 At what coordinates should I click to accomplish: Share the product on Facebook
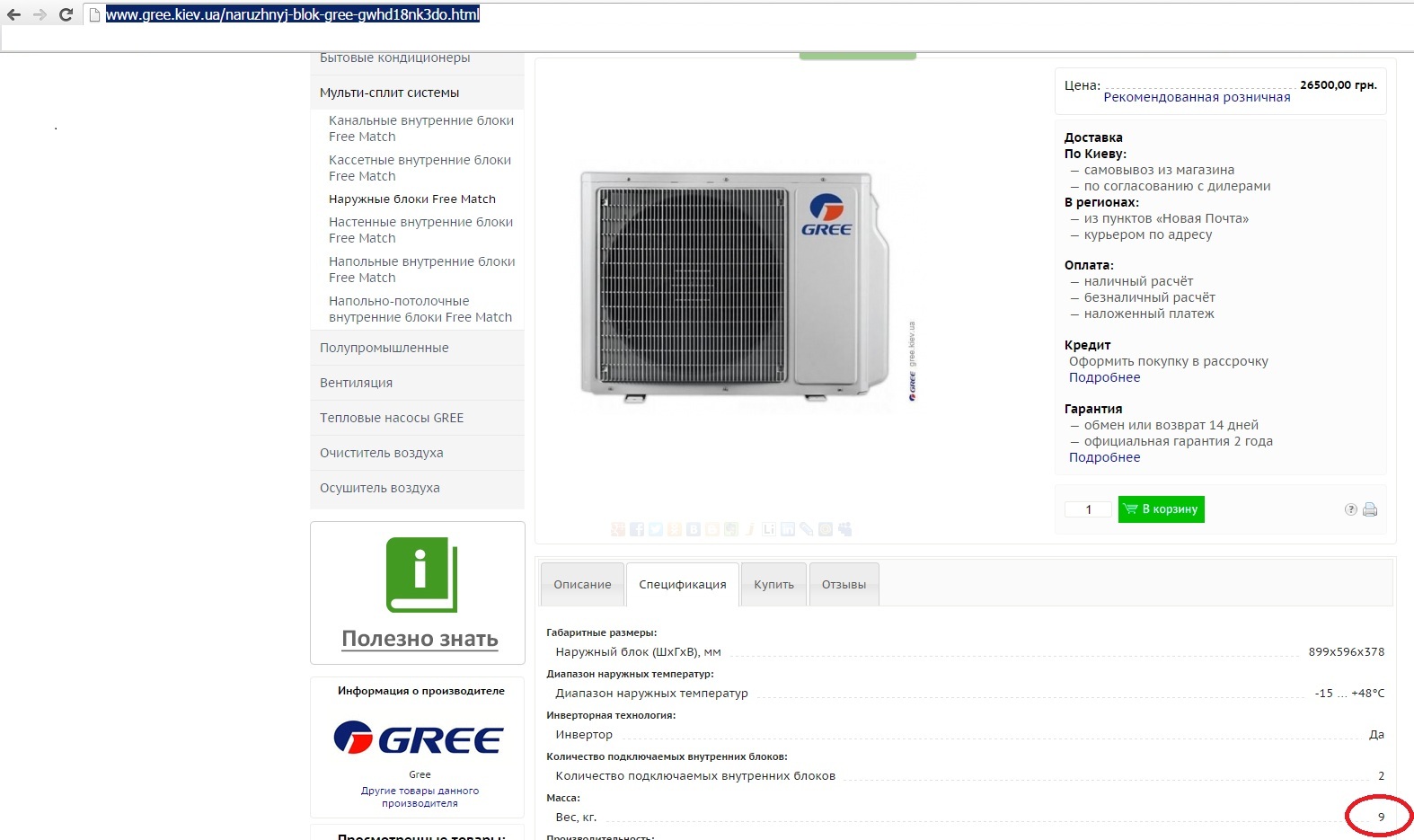coord(637,529)
